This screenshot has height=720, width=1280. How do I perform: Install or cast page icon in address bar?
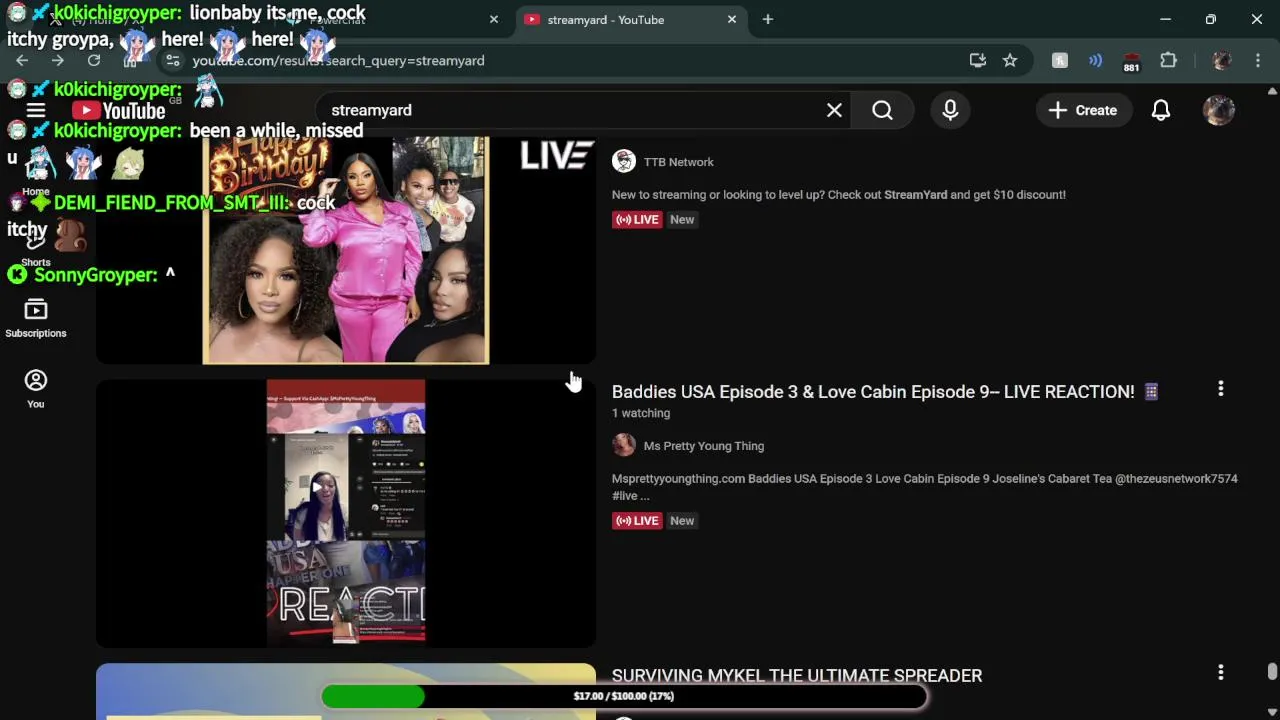pos(978,60)
